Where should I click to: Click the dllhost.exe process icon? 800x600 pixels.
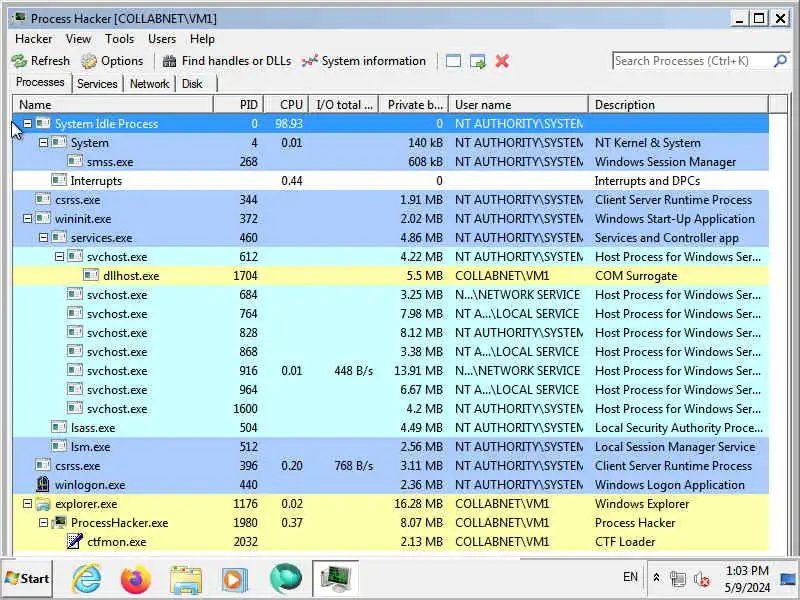coord(91,276)
